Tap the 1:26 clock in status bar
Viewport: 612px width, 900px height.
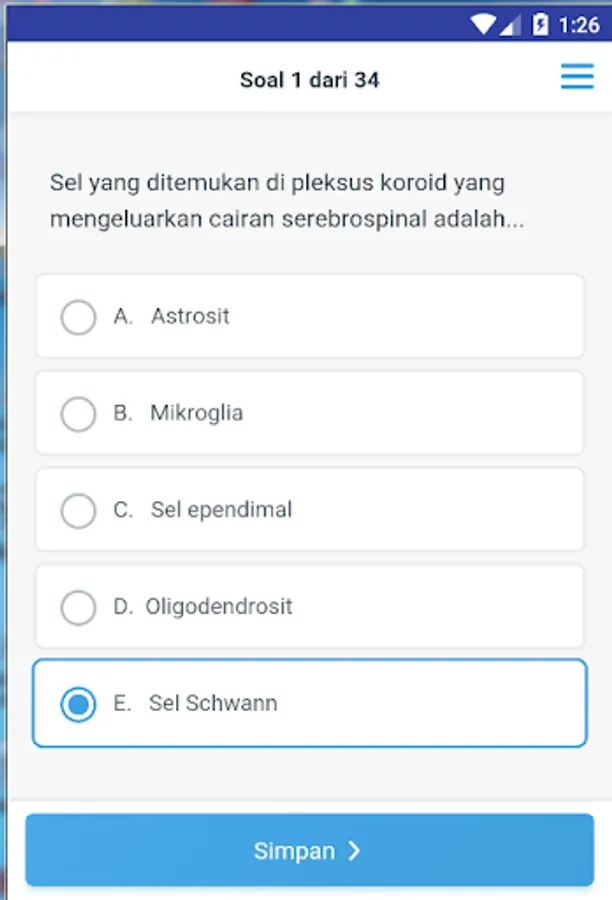(579, 24)
